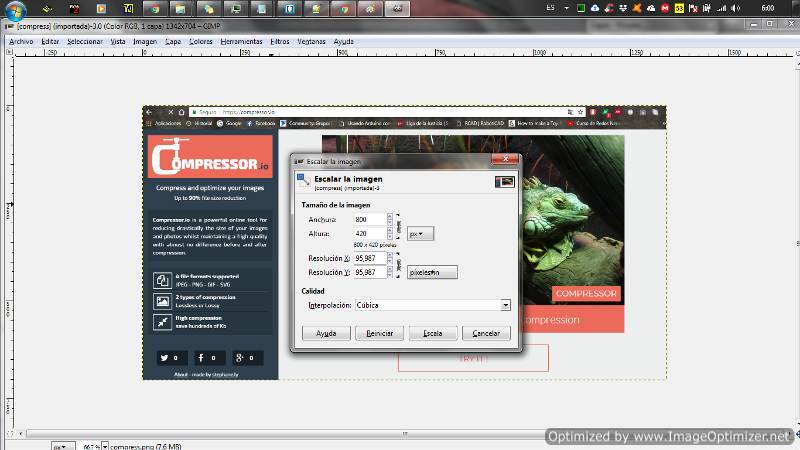Screen dimensions: 800x450
Task: Click the Compressor.io logo in canvas
Action: 210,156
